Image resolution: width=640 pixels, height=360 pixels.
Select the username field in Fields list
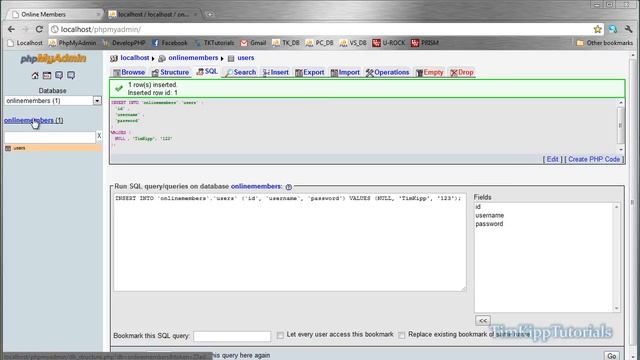click(489, 215)
